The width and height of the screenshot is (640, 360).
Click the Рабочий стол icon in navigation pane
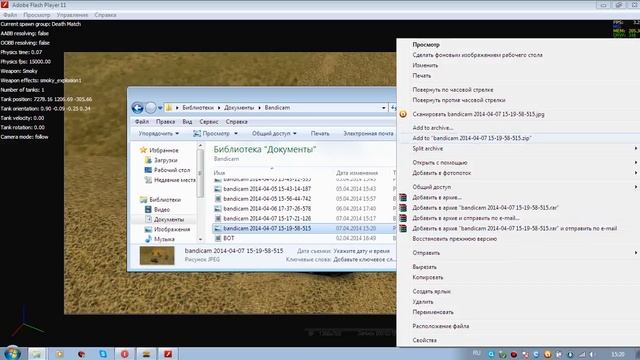point(148,170)
